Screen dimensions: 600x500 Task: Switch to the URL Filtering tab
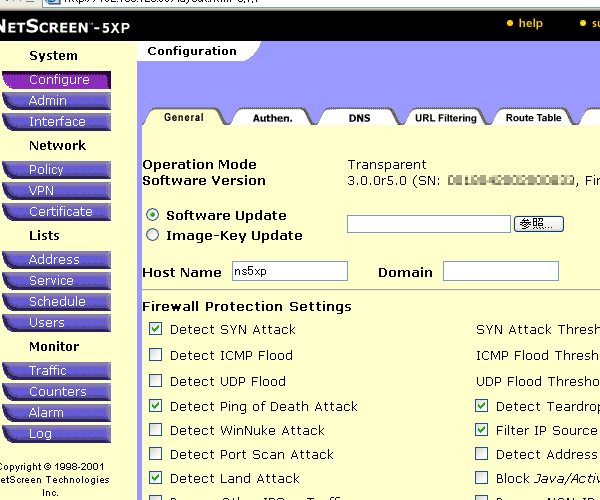click(x=446, y=118)
